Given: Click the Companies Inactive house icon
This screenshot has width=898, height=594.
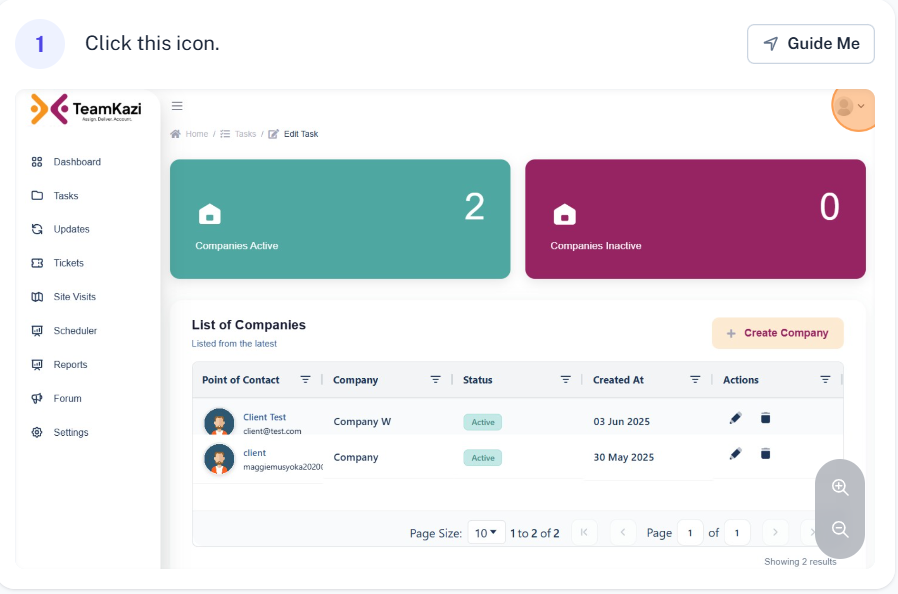Looking at the screenshot, I should tap(565, 214).
